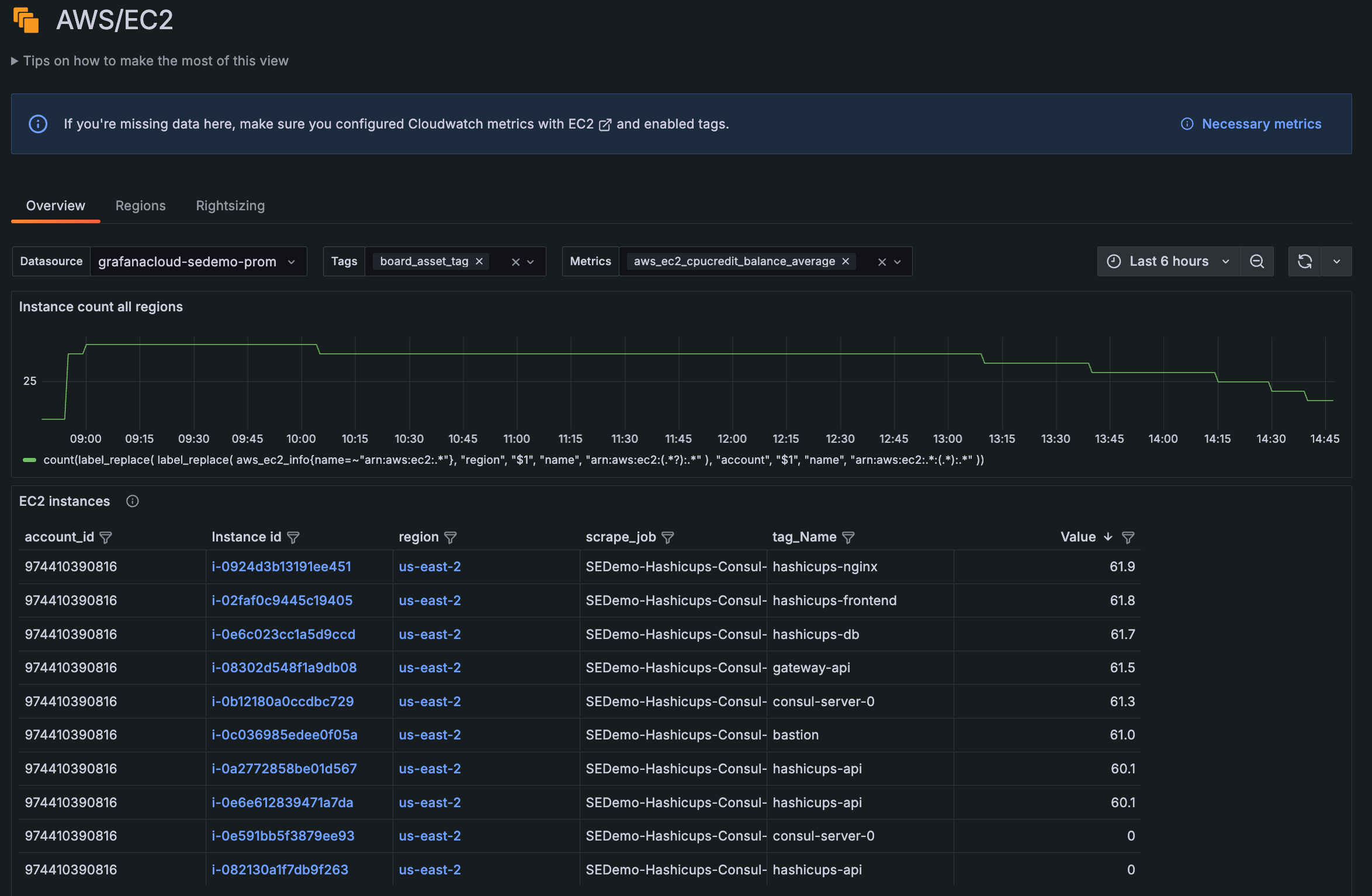This screenshot has height=896, width=1372.
Task: Open the Rightsizing tab
Action: [230, 206]
